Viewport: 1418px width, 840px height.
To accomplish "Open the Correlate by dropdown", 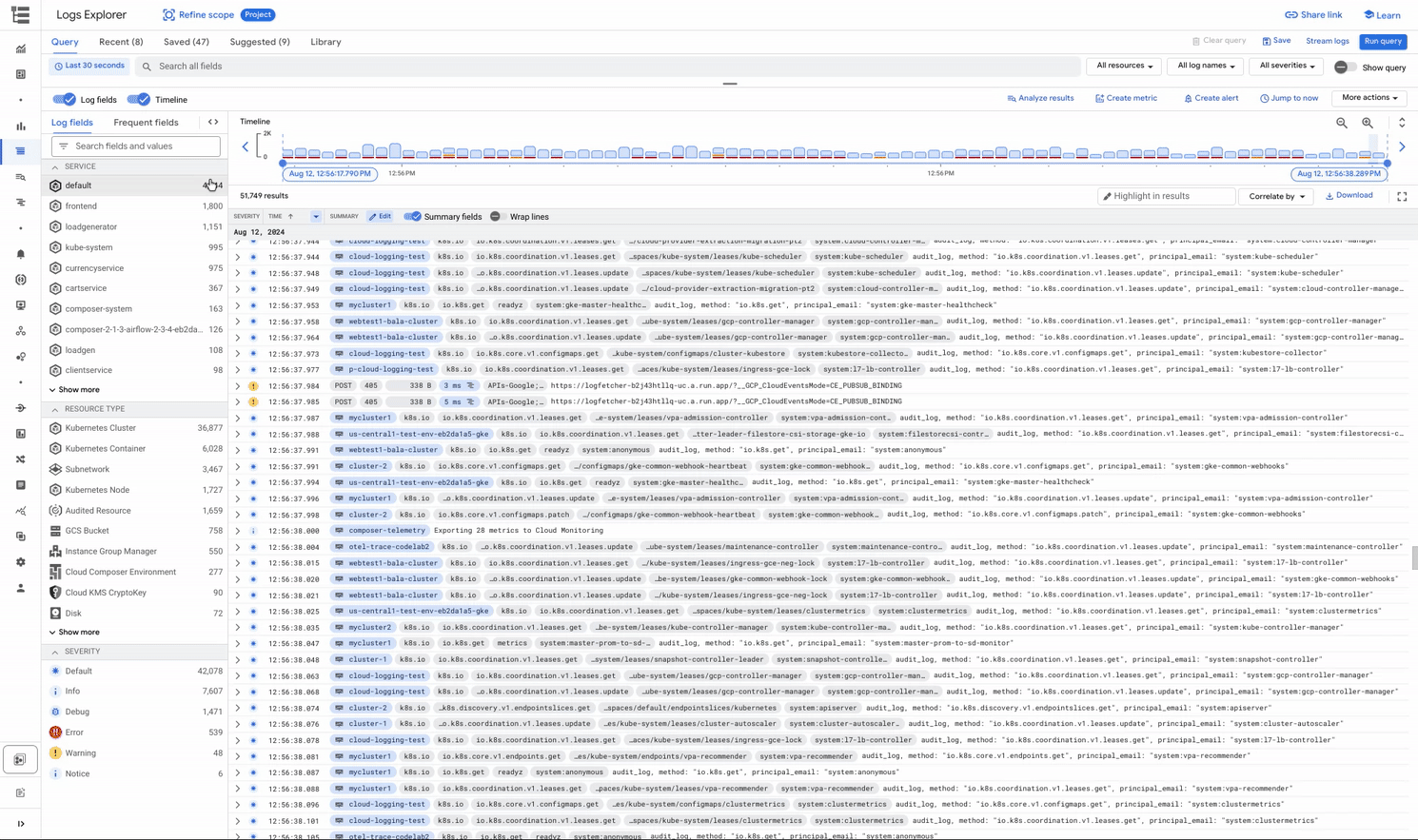I will 1276,196.
